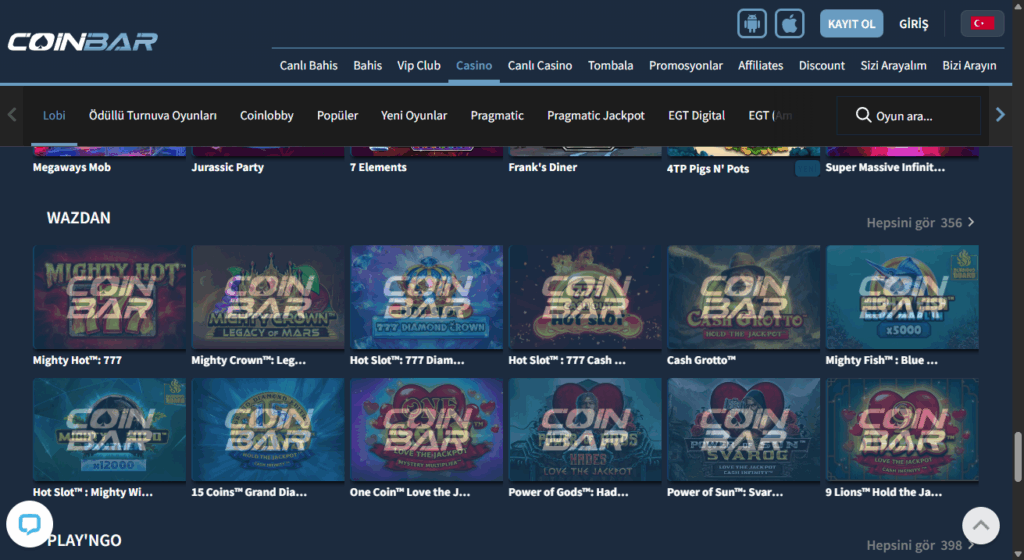Screen dimensions: 1024x560
Task: Open the Discount menu item
Action: [822, 65]
